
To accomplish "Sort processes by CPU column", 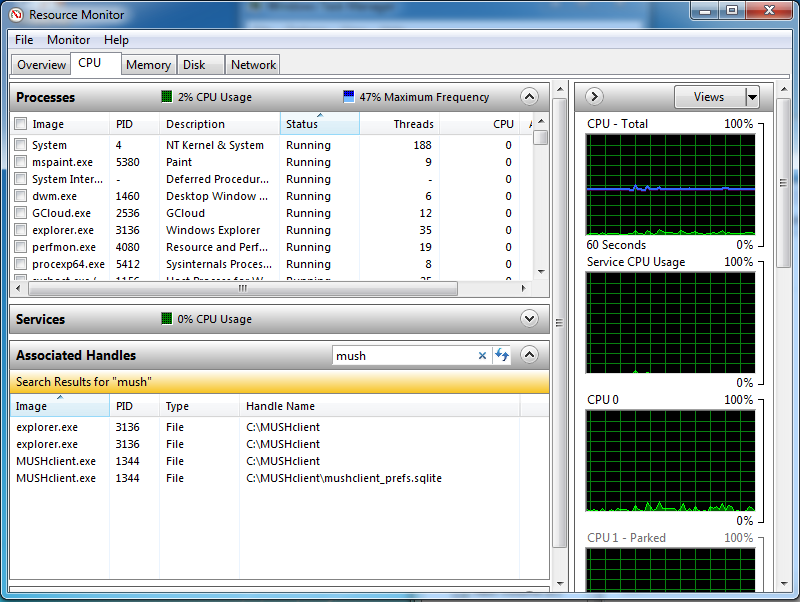I will point(480,123).
